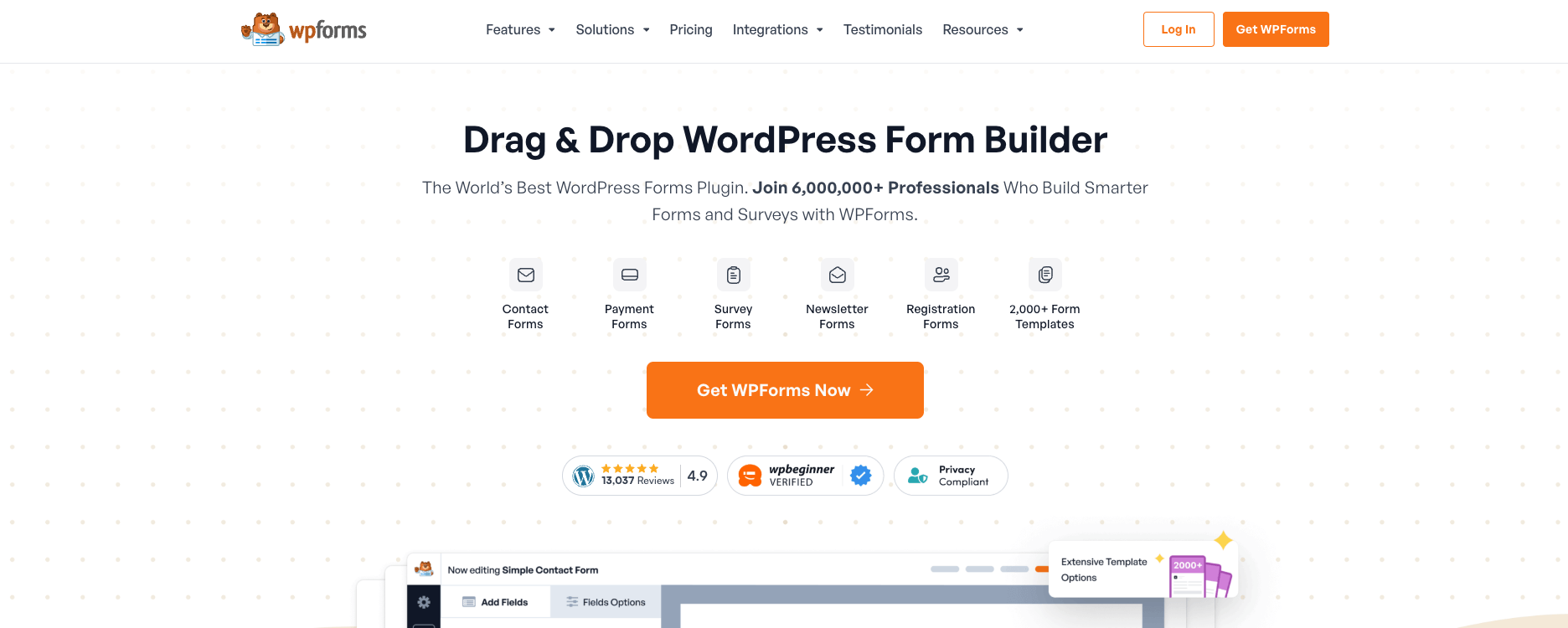Click the Get WPForms header button
The width and height of the screenshot is (1568, 628).
tap(1276, 29)
